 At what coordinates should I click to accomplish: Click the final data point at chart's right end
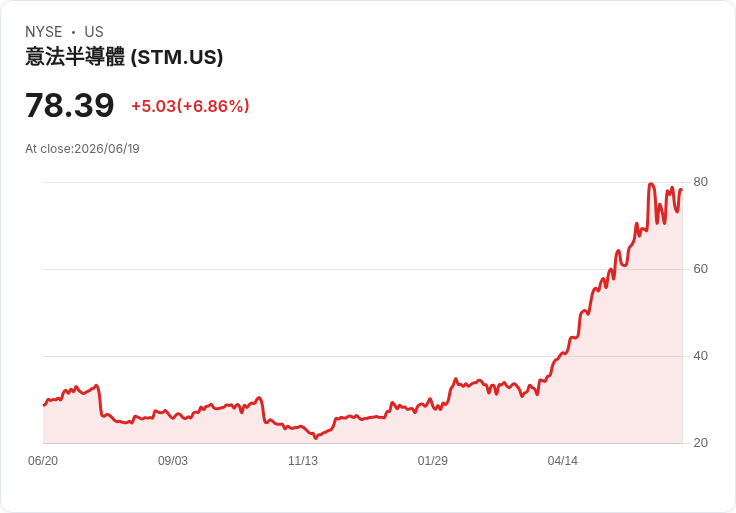(682, 190)
